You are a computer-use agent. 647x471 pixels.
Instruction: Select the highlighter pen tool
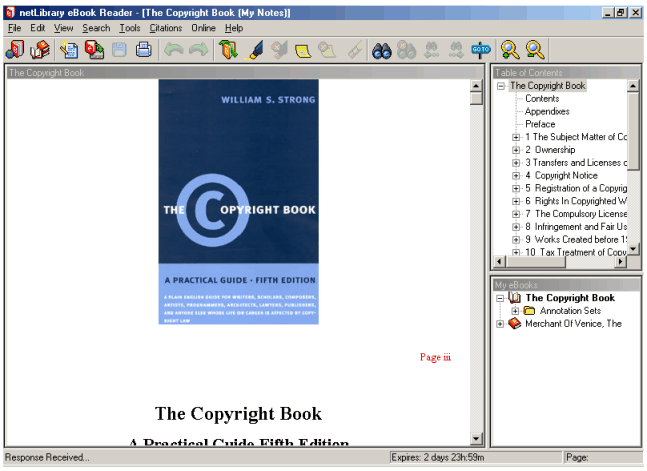(x=254, y=50)
